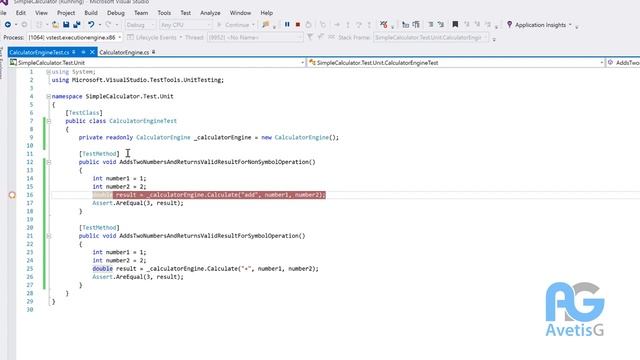Image resolution: width=640 pixels, height=360 pixels.
Task: Open the SimpleCalculator.Test.Unit project dropdown
Action: click(157, 62)
